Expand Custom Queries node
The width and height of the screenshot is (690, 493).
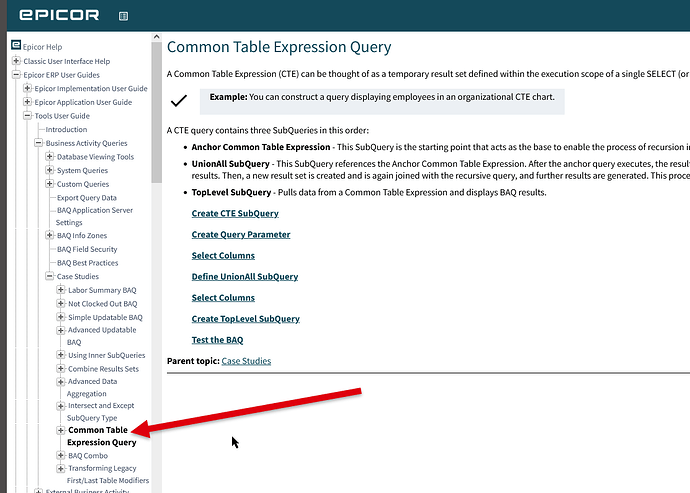tap(50, 184)
